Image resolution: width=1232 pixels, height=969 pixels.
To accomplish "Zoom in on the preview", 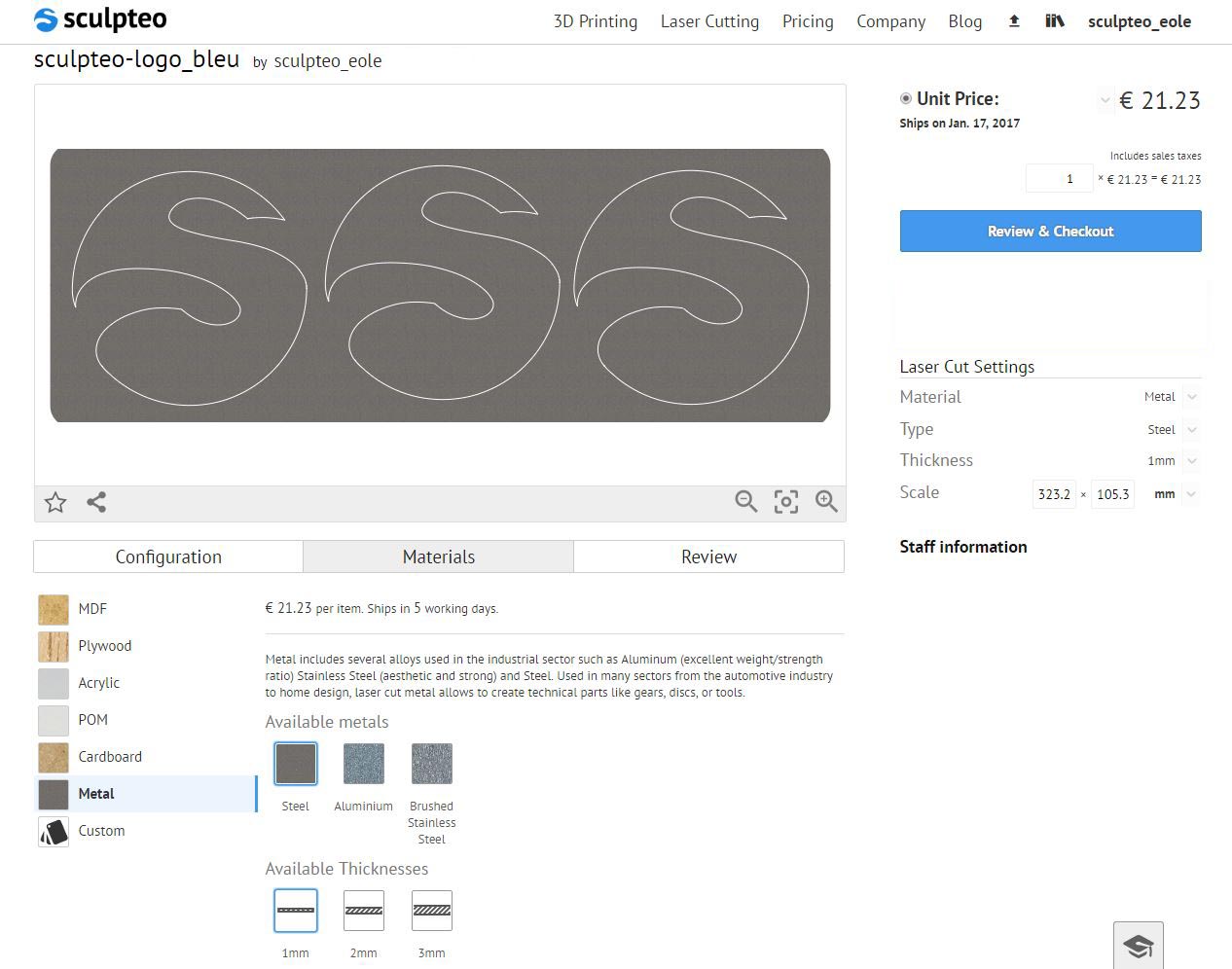I will click(826, 501).
